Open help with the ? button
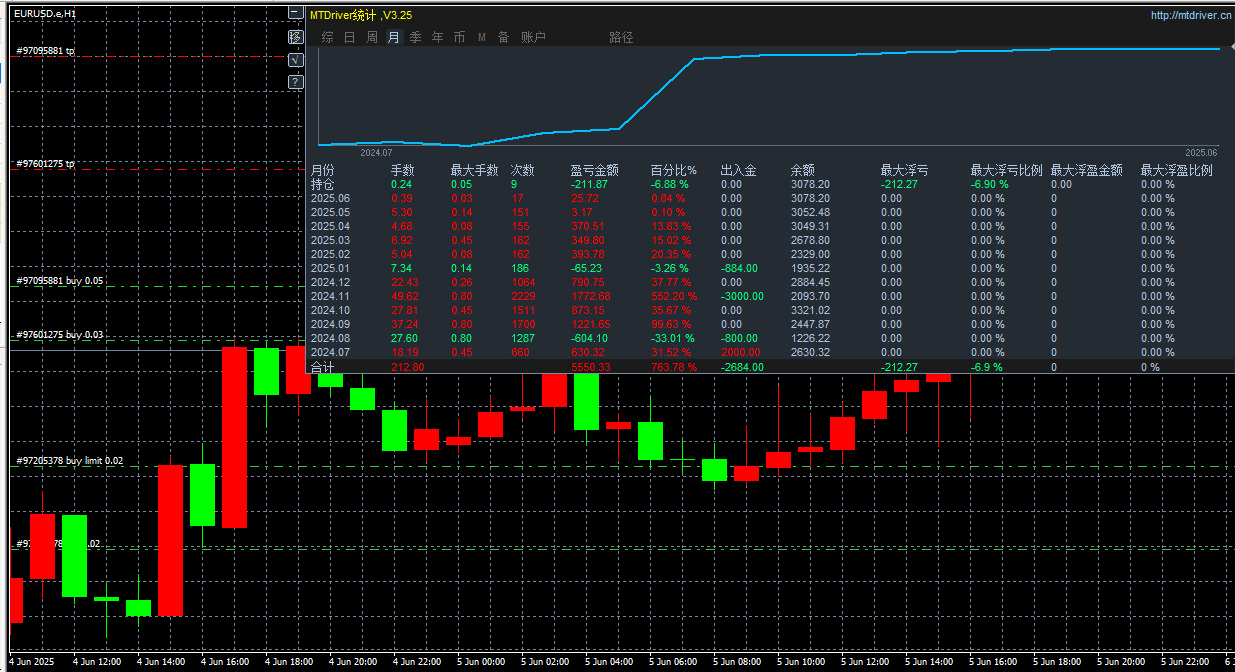Screen dimensions: 1235x672 pos(295,82)
